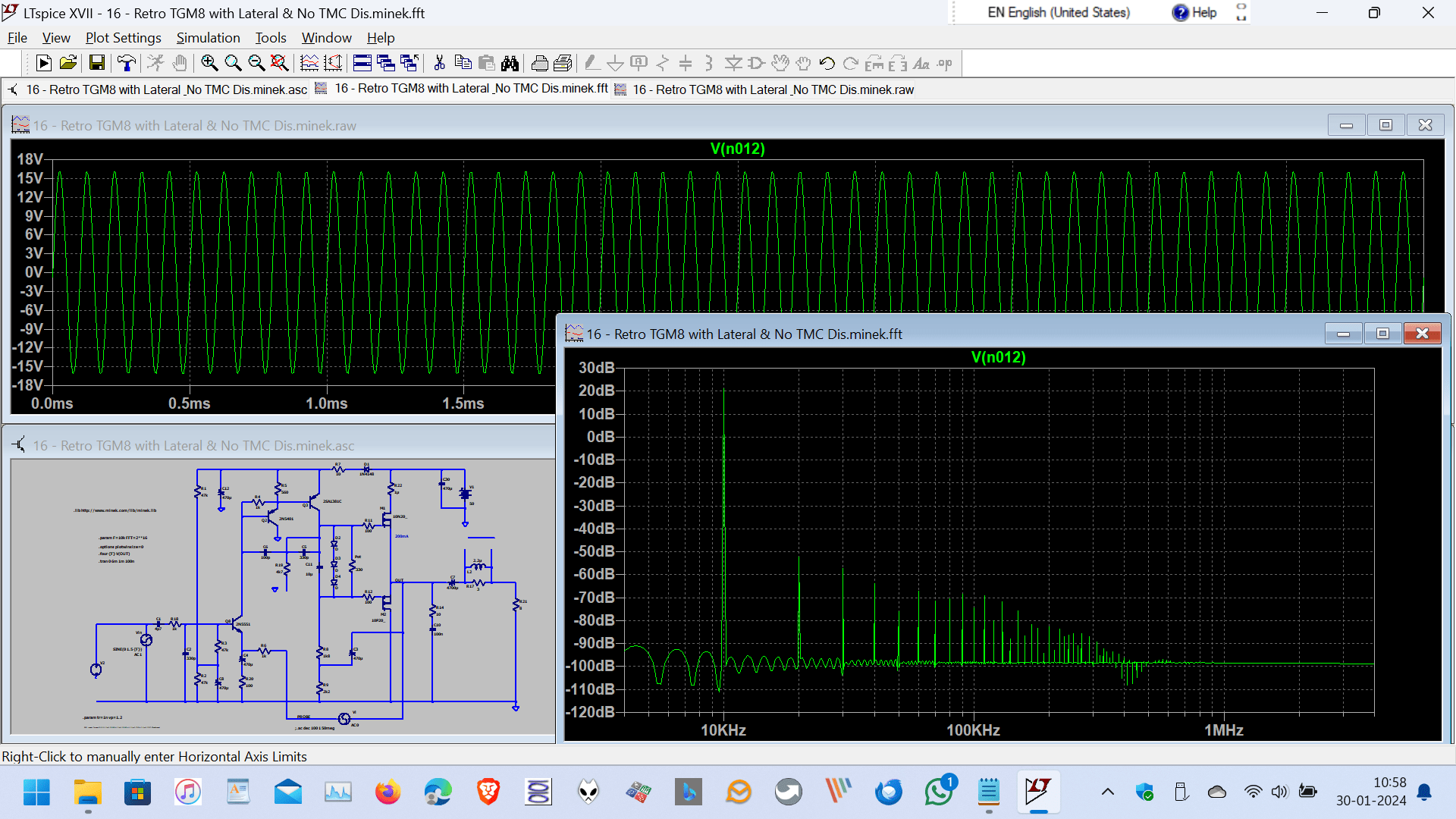Click V(n012) trace label in waveform window

tap(737, 149)
